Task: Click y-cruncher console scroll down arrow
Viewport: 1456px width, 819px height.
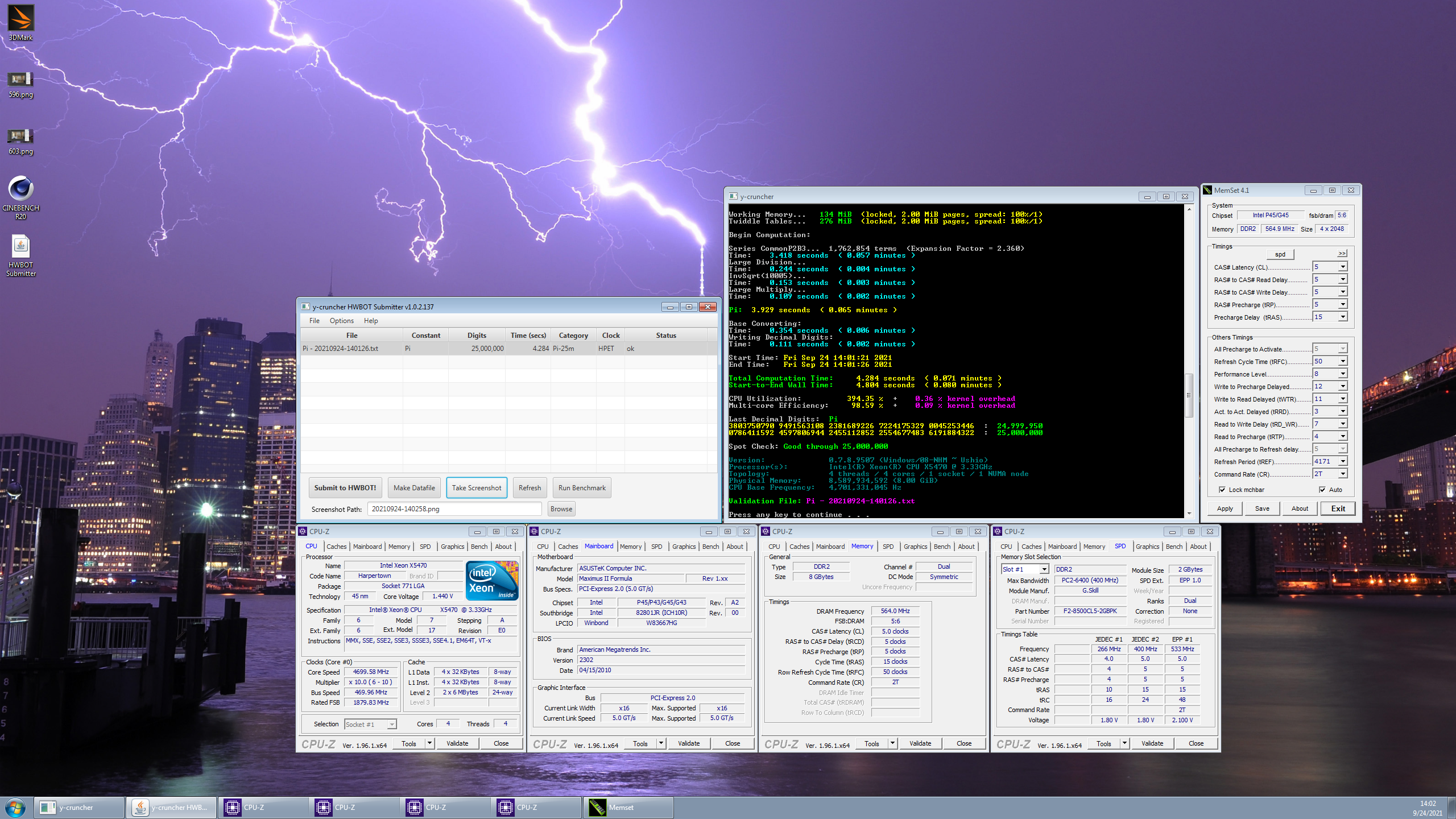Action: pos(1189,513)
